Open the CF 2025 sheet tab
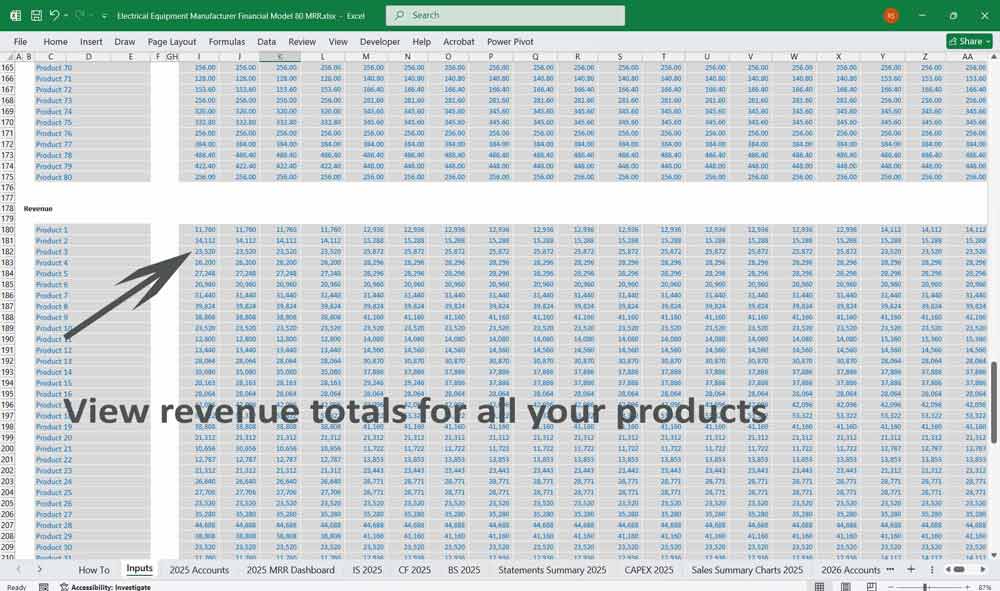Viewport: 1000px width, 591px height. coord(415,569)
